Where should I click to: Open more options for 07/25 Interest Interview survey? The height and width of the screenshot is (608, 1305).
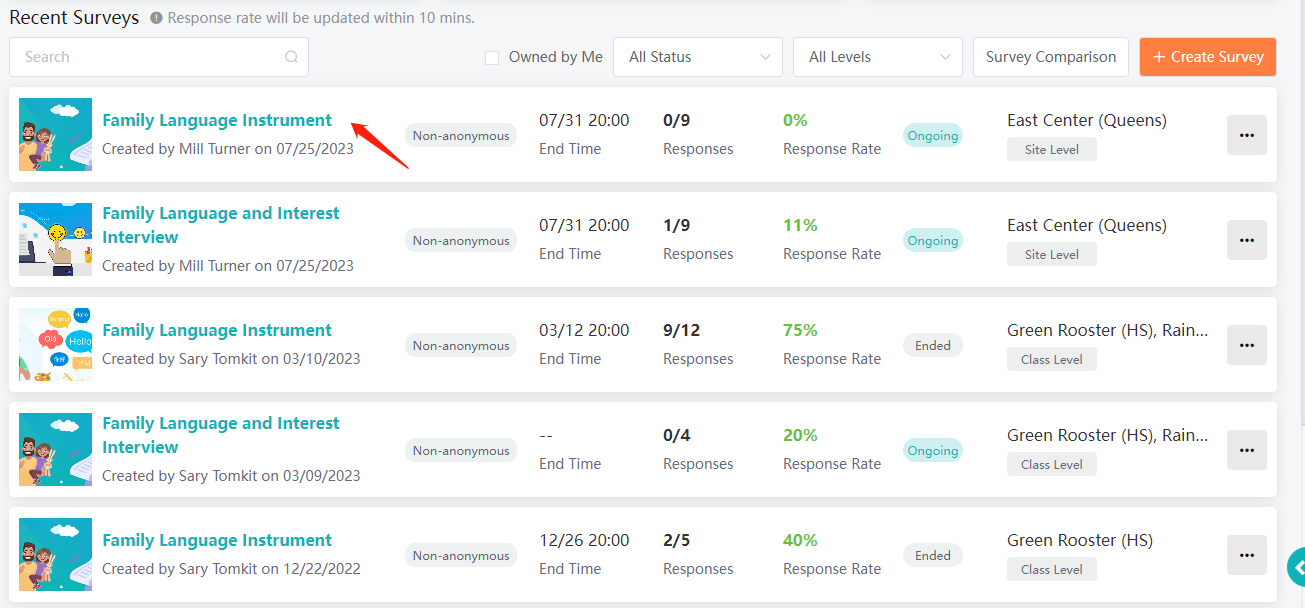point(1246,240)
